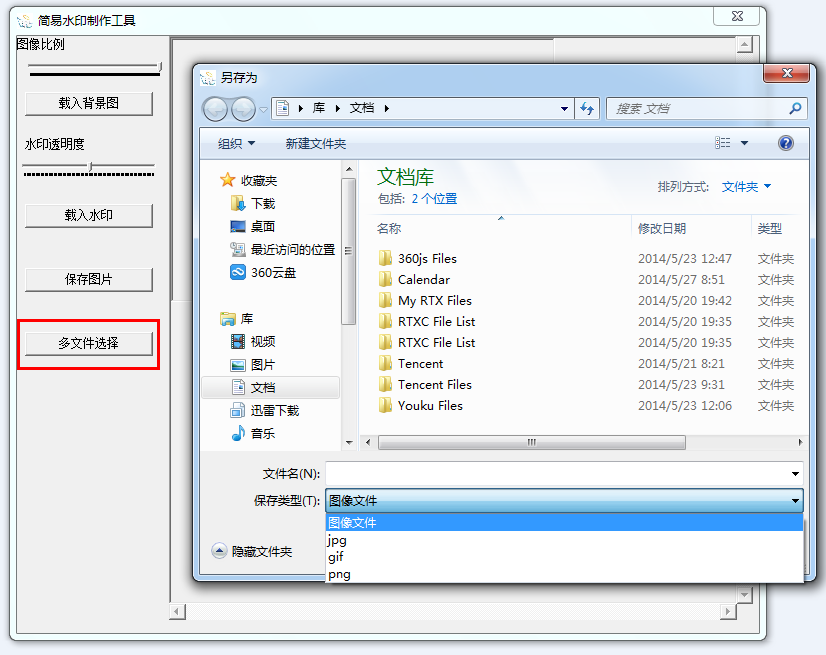Click the sidebar scroll up arrow

point(349,169)
